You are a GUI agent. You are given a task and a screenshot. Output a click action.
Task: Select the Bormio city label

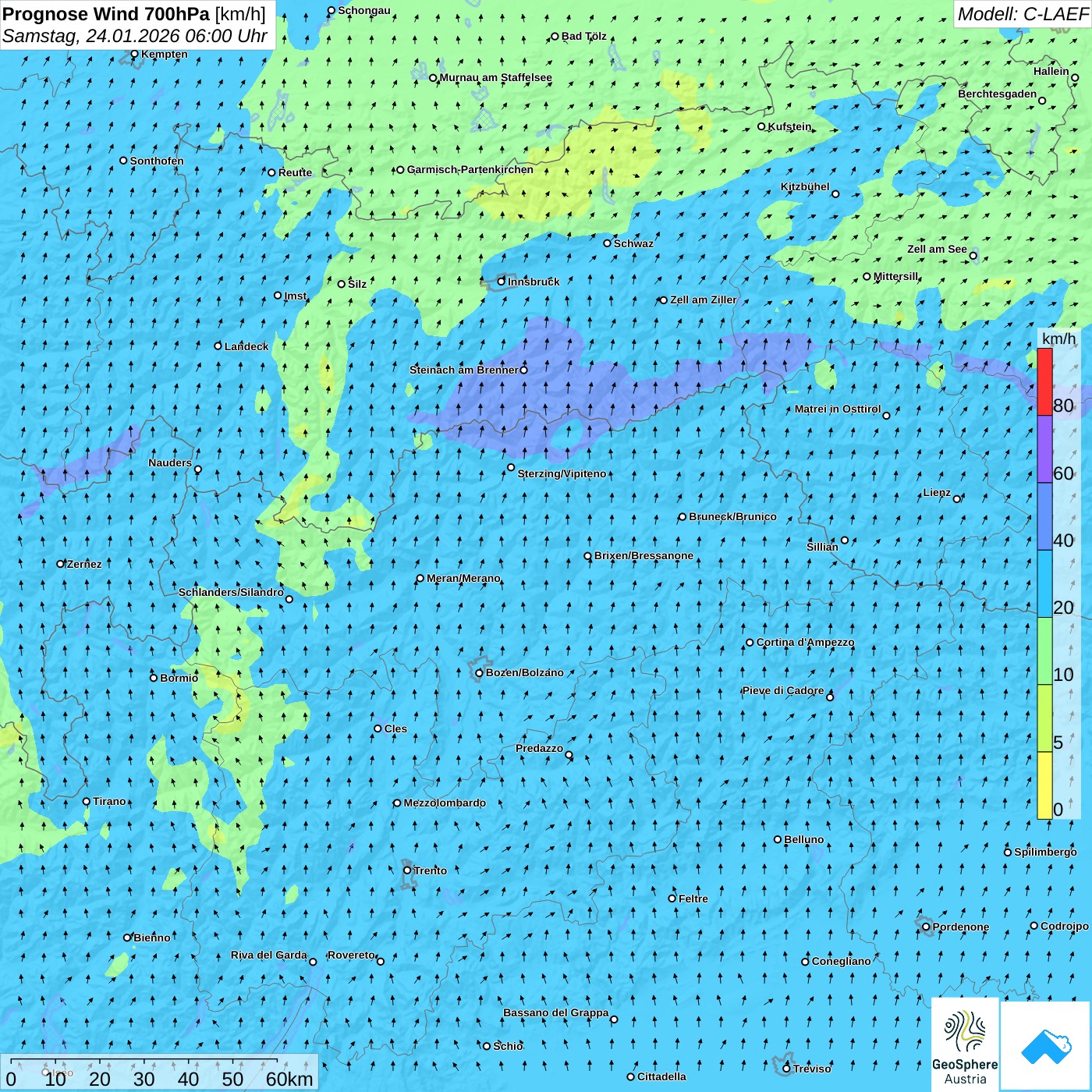coord(179,678)
